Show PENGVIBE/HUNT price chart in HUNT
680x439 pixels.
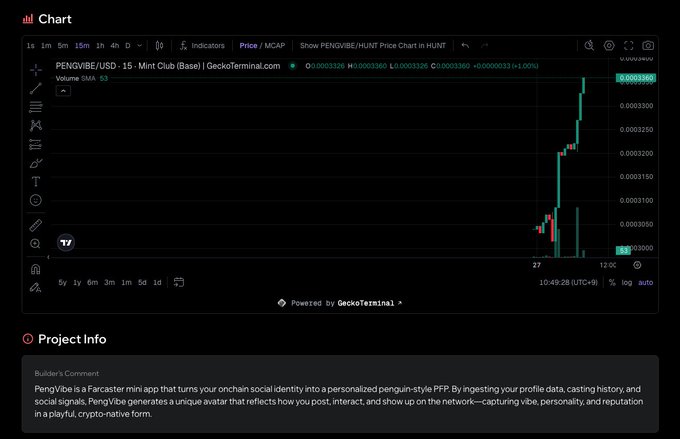click(x=372, y=46)
